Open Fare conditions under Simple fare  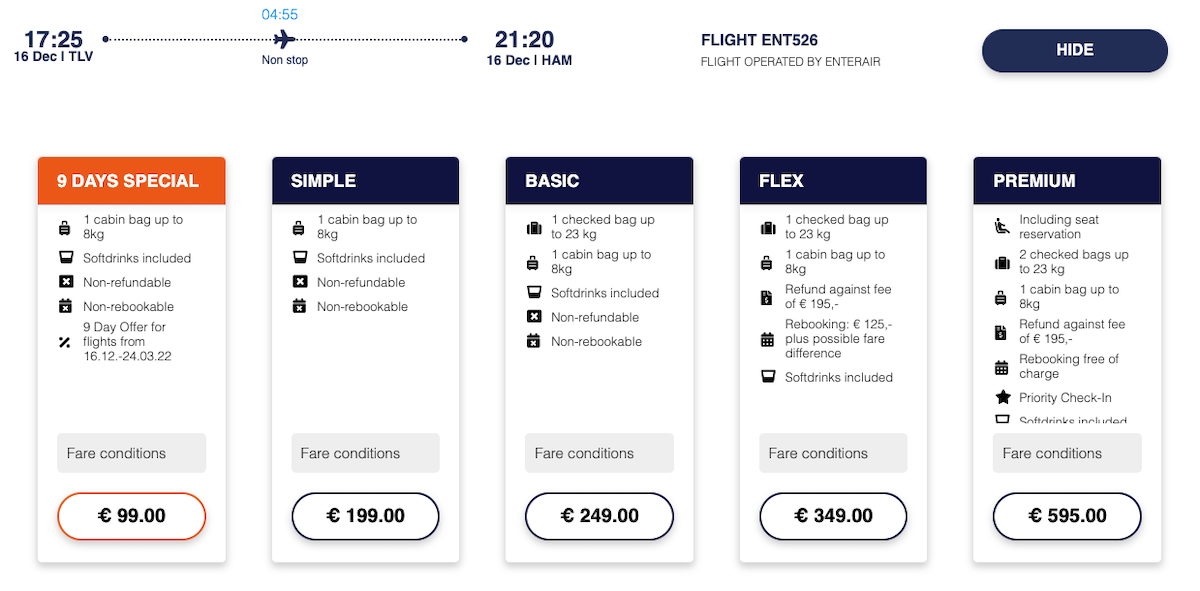coord(366,453)
